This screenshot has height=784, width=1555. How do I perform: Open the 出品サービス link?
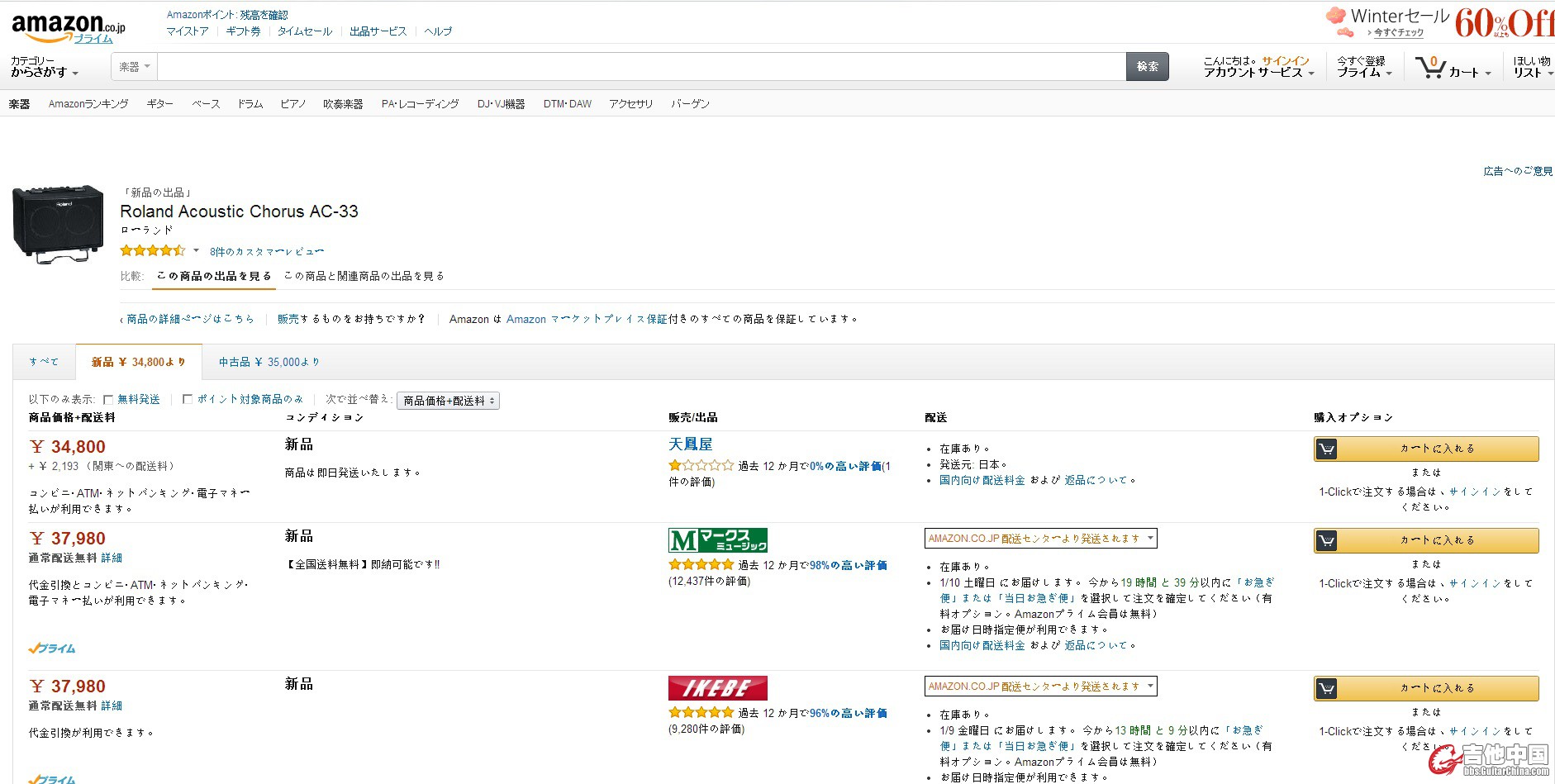(378, 31)
